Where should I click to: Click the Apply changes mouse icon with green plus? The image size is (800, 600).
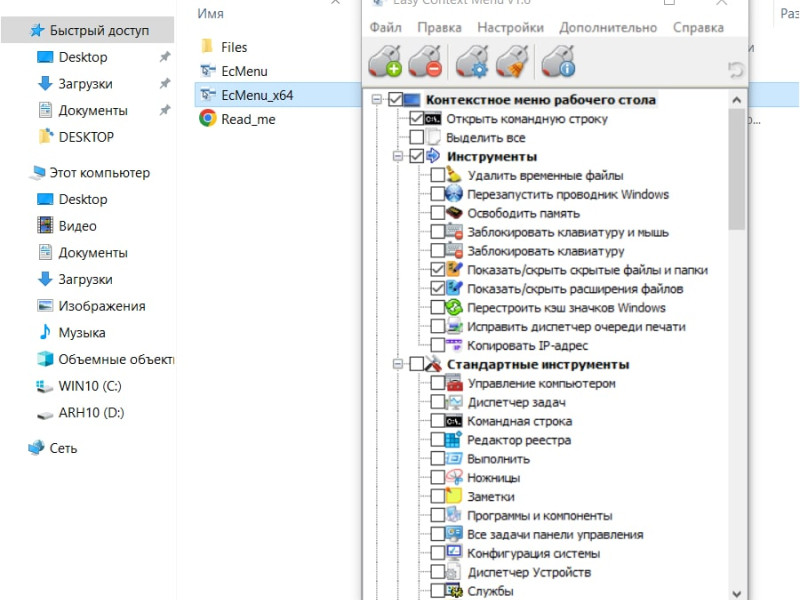[385, 61]
